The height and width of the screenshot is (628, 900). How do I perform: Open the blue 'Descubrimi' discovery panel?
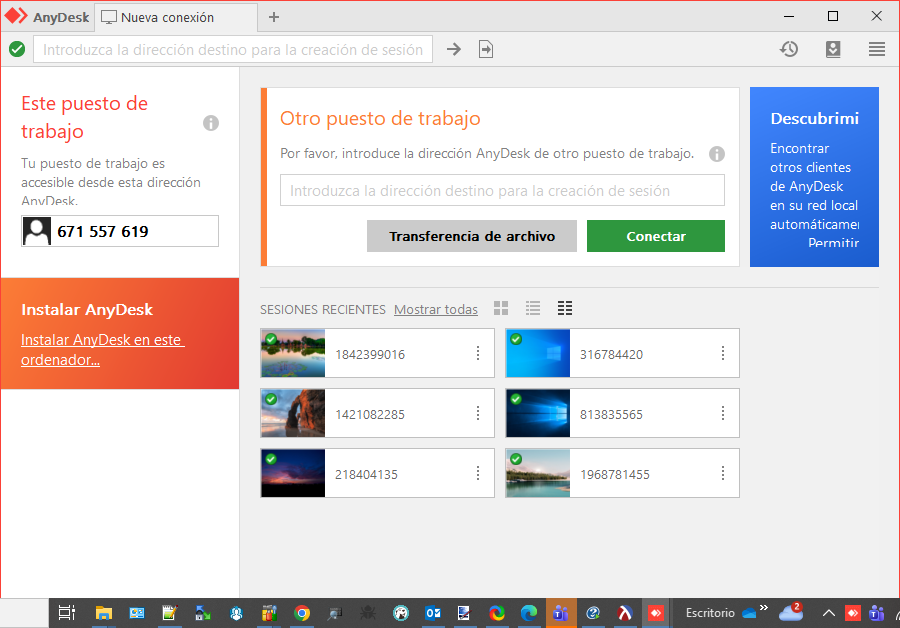pyautogui.click(x=814, y=177)
